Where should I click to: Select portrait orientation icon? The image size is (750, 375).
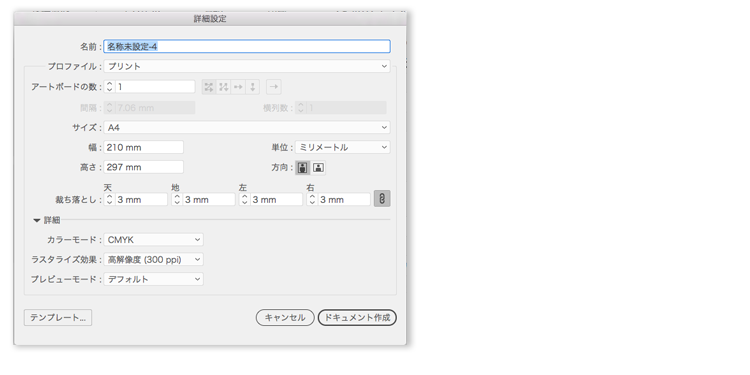302,167
